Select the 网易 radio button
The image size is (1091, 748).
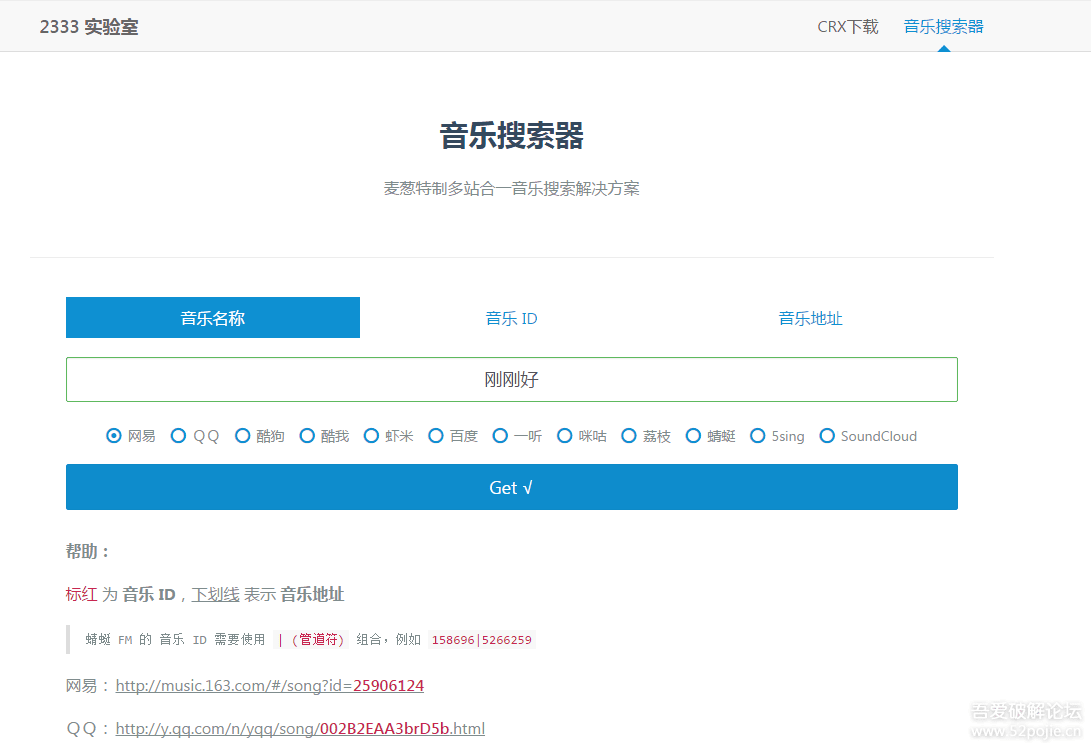pos(113,436)
